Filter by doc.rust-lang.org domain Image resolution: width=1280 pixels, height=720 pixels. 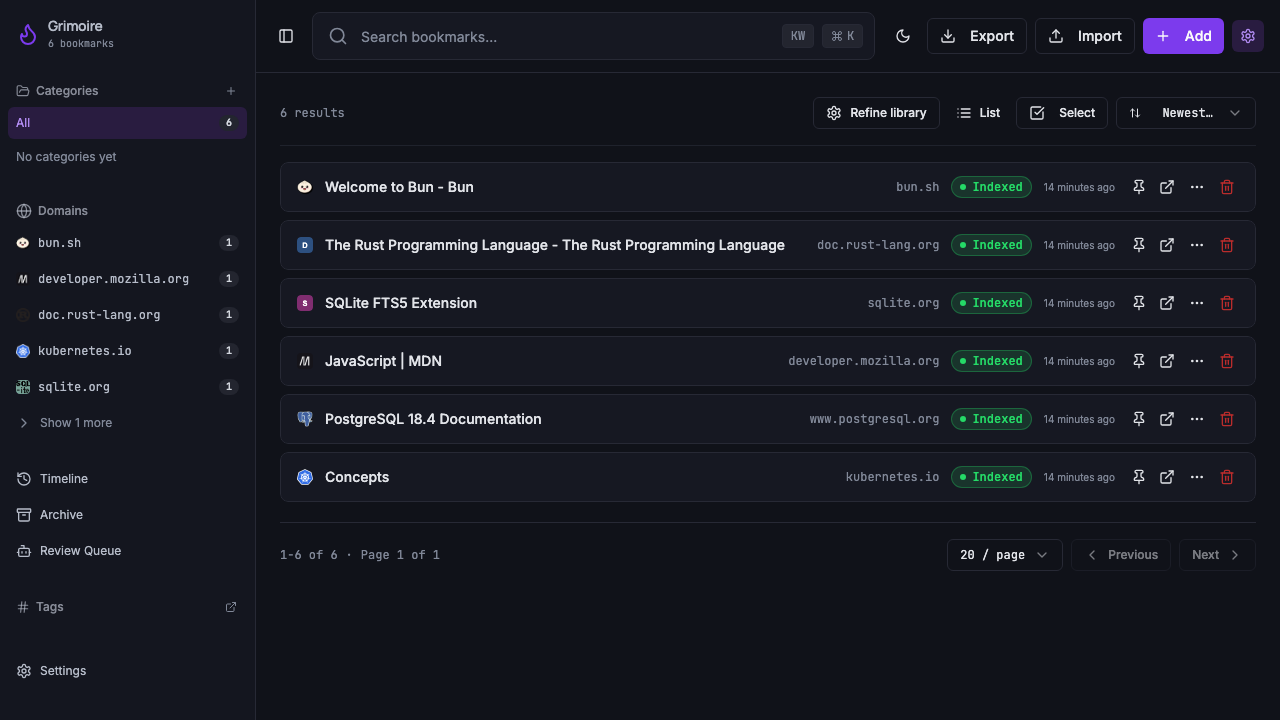pyautogui.click(x=127, y=315)
